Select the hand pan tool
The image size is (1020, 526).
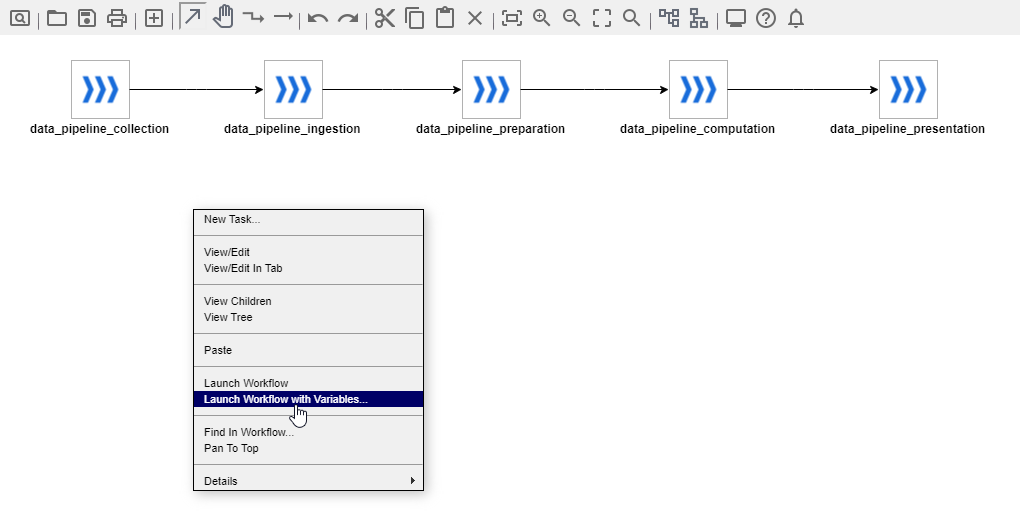click(x=223, y=17)
